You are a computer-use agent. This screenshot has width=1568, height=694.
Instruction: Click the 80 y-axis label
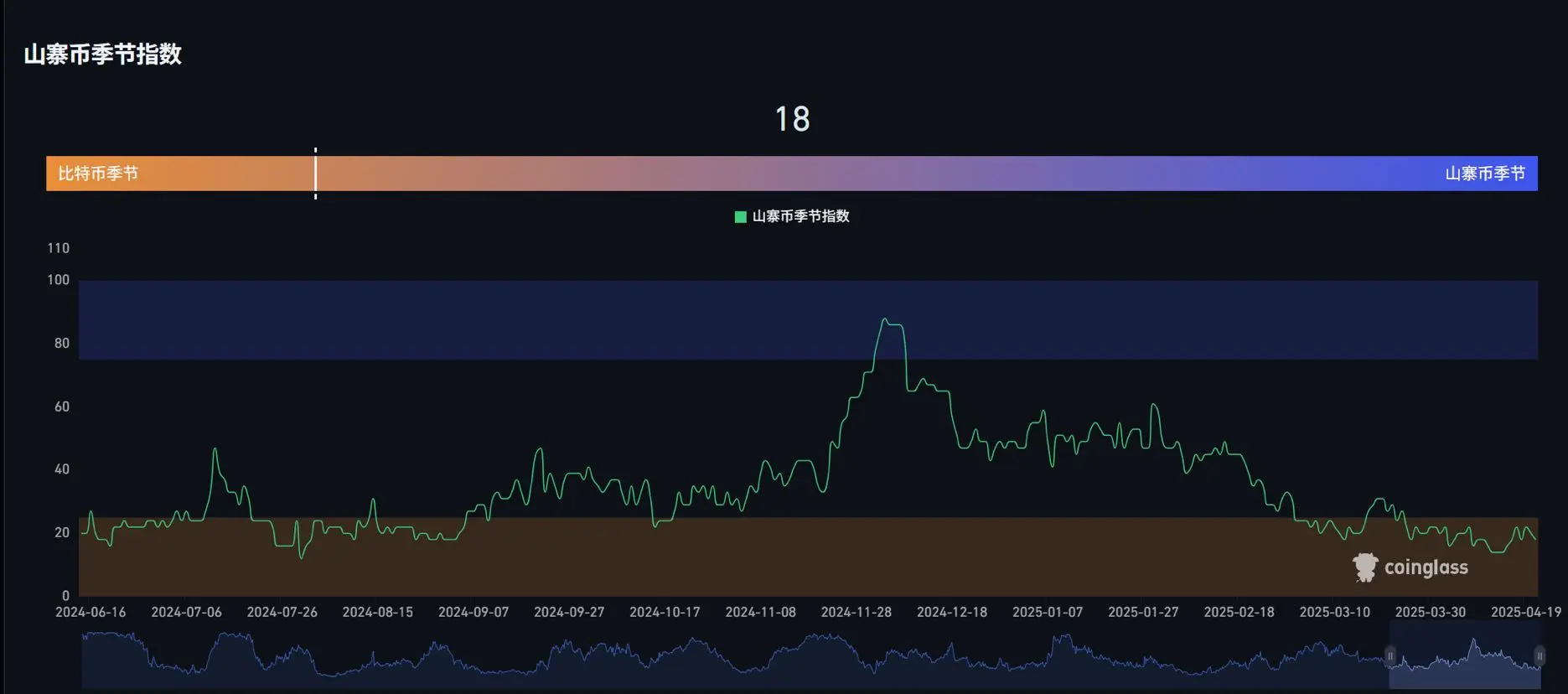coord(62,344)
